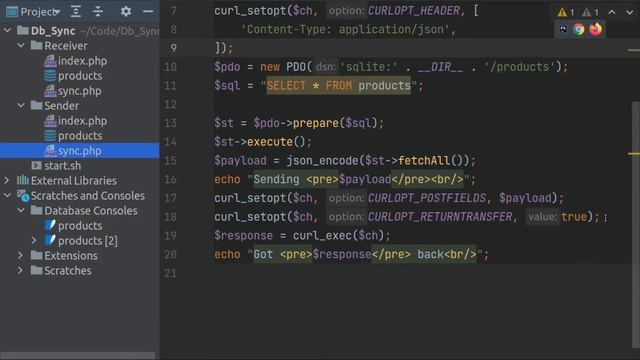Open the products database console
The image size is (640, 360).
click(80, 226)
